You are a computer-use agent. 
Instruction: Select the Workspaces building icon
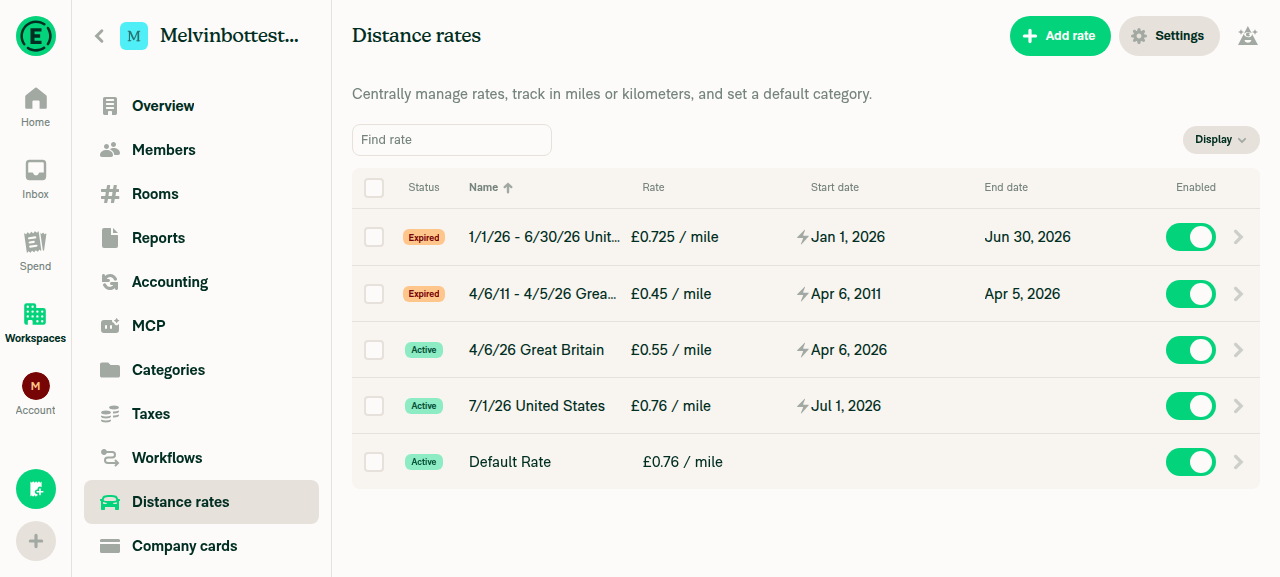point(36,314)
